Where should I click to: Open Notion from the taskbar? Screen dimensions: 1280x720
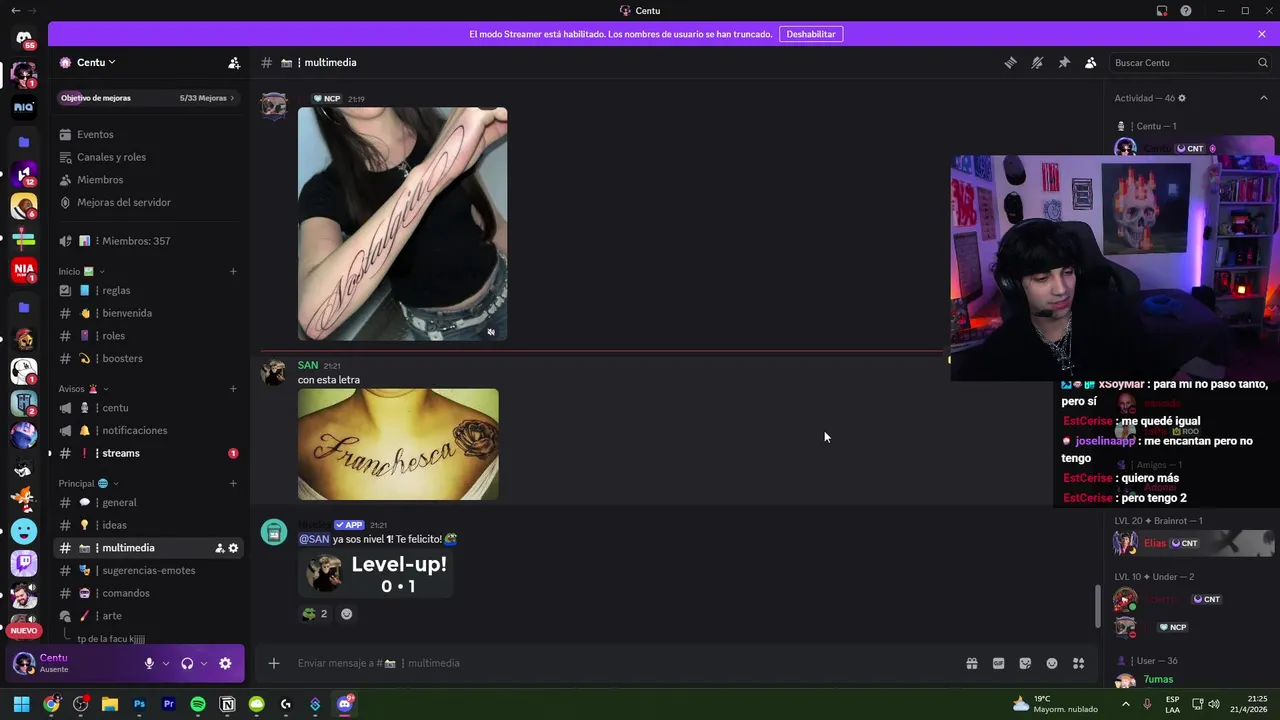227,704
